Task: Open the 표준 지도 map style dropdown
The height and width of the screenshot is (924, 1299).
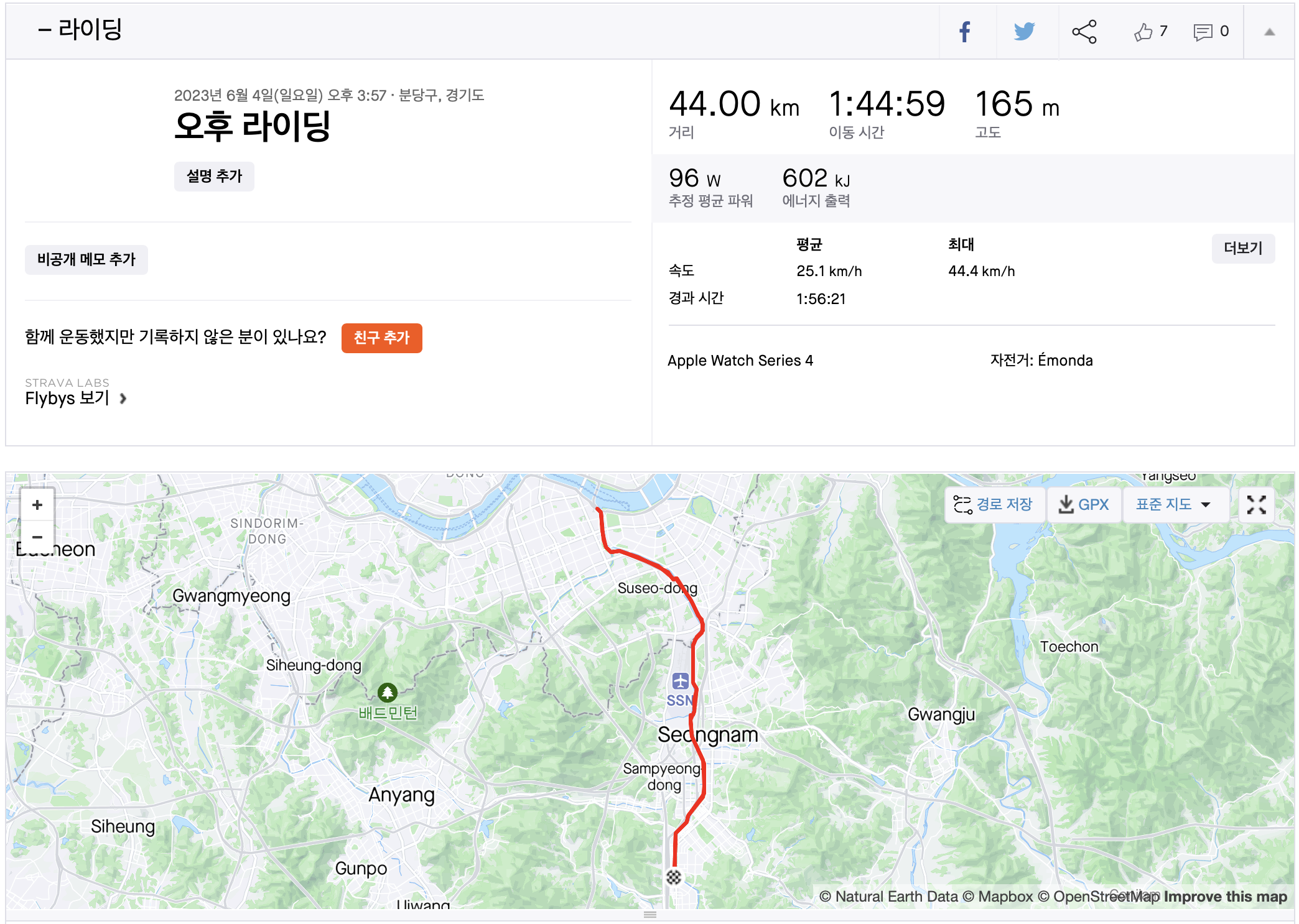Action: [x=1173, y=504]
